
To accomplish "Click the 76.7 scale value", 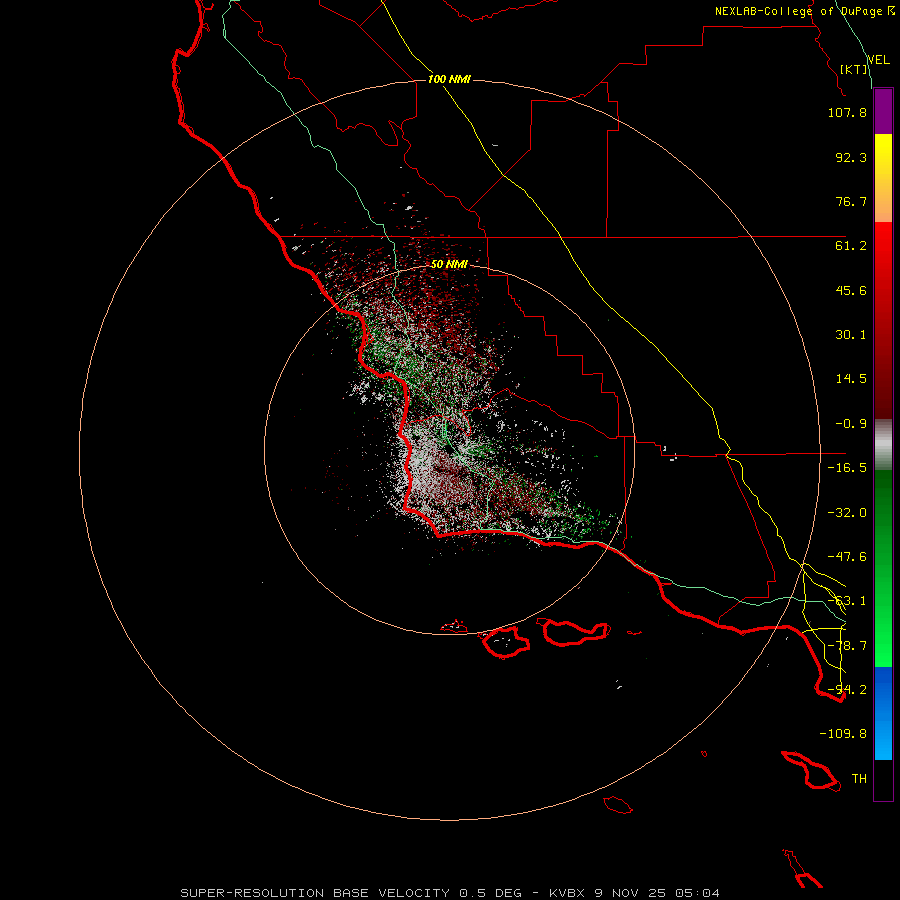I will pyautogui.click(x=851, y=201).
